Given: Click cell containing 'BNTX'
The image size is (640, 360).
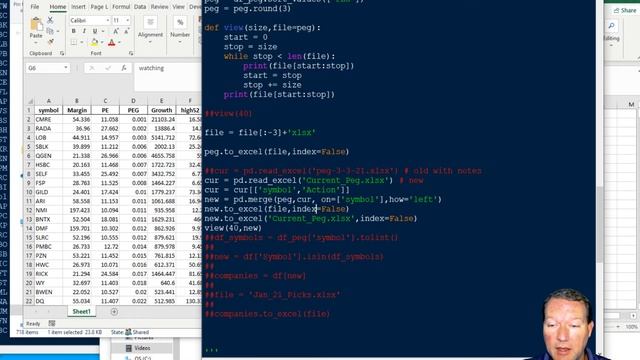Looking at the screenshot, I should coord(49,220).
